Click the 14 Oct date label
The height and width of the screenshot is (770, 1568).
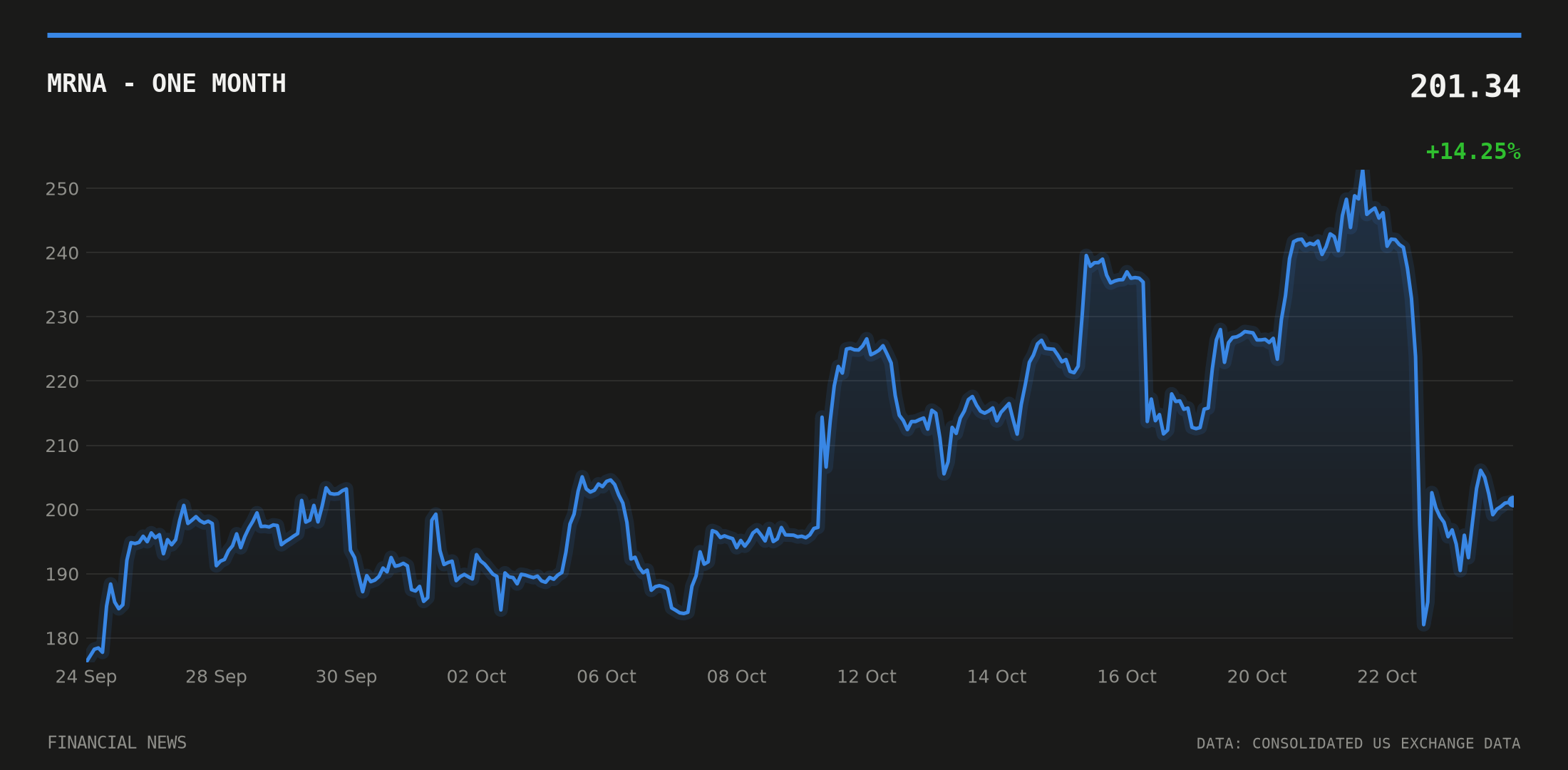click(x=996, y=677)
